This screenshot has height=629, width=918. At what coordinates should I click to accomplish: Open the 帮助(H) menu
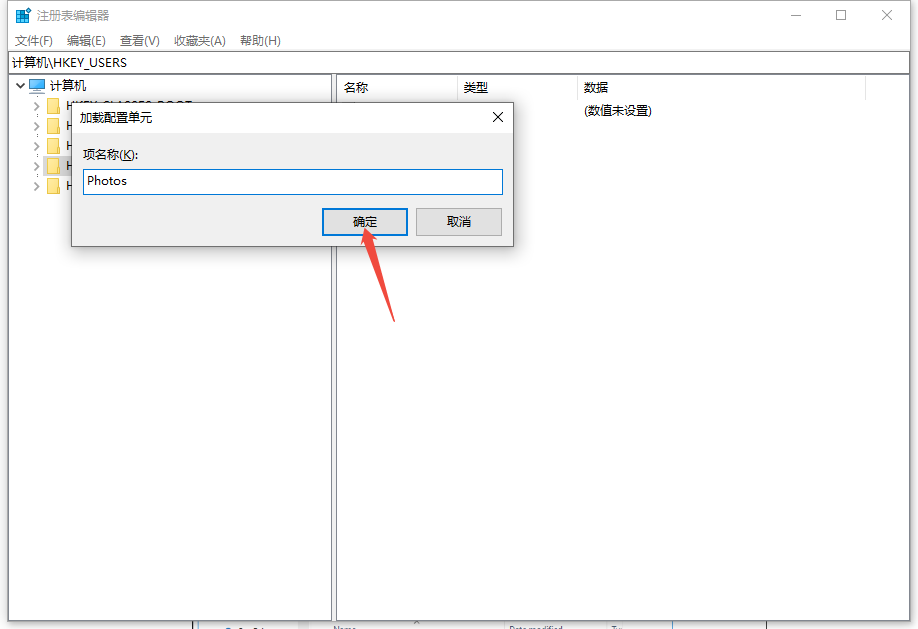click(x=260, y=41)
